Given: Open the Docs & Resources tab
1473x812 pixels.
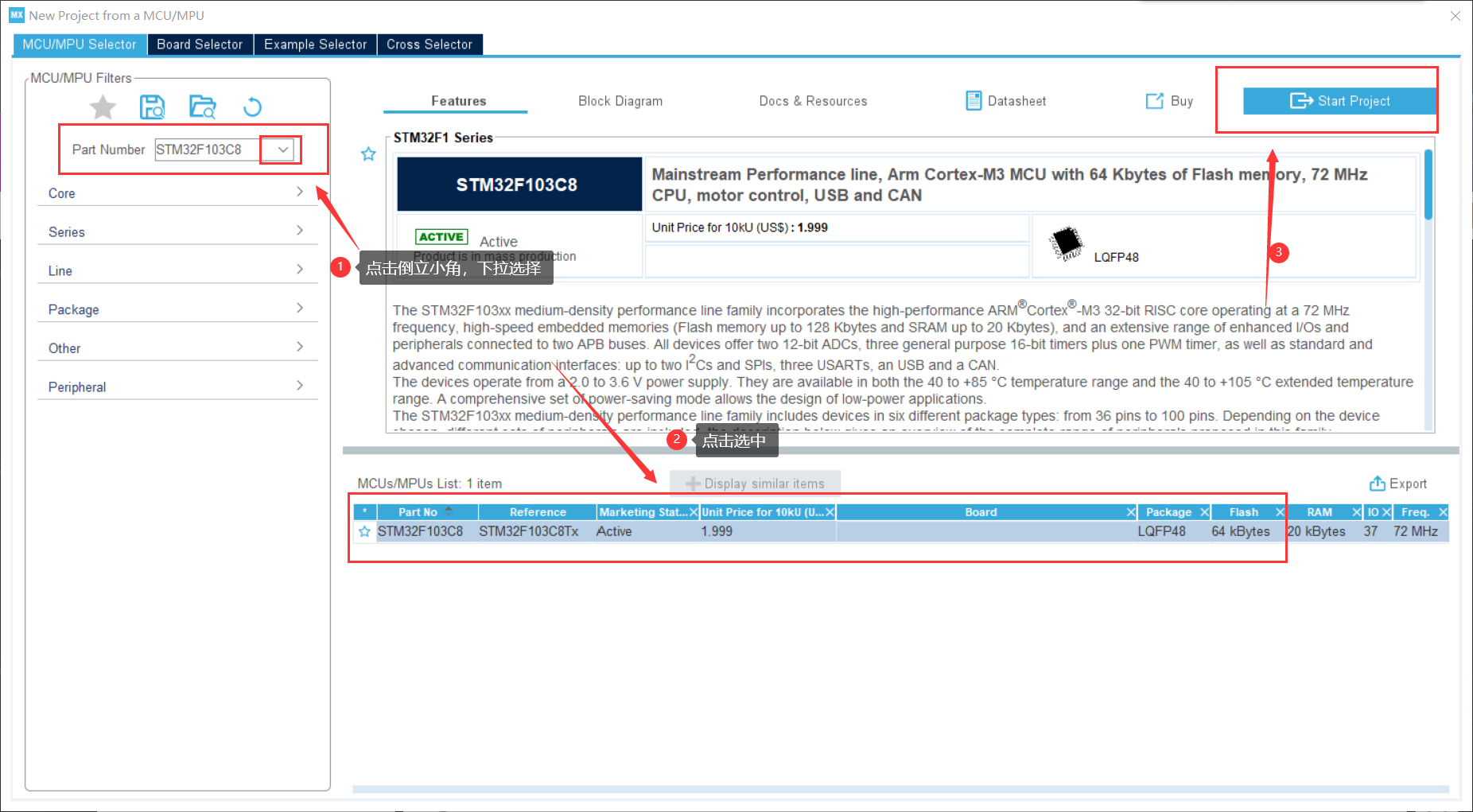Looking at the screenshot, I should click(x=813, y=101).
